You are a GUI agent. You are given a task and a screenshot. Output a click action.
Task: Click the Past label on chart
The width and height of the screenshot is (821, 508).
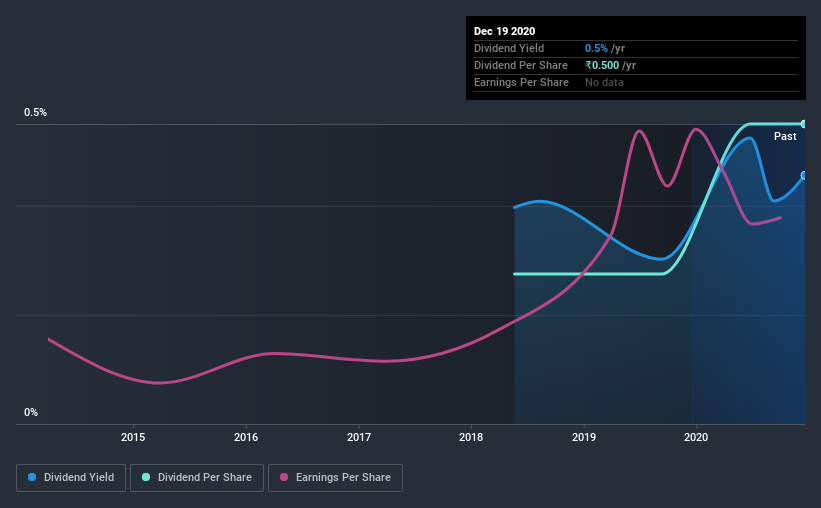coord(785,136)
